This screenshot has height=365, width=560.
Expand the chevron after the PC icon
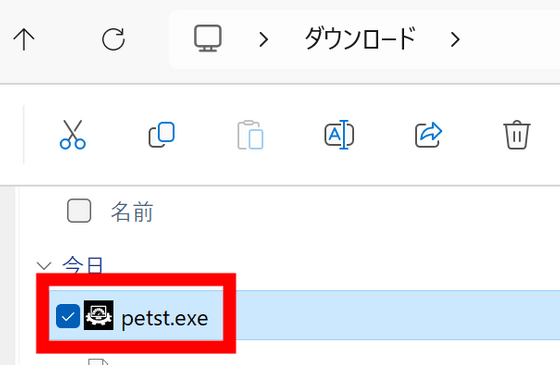264,39
